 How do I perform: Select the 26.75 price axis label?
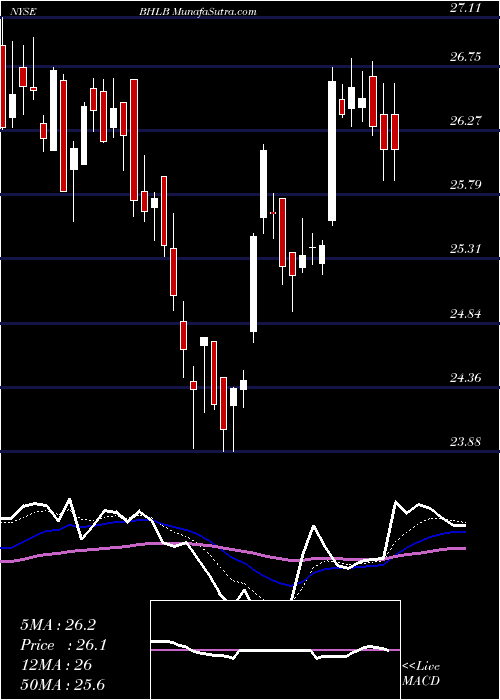468,56
